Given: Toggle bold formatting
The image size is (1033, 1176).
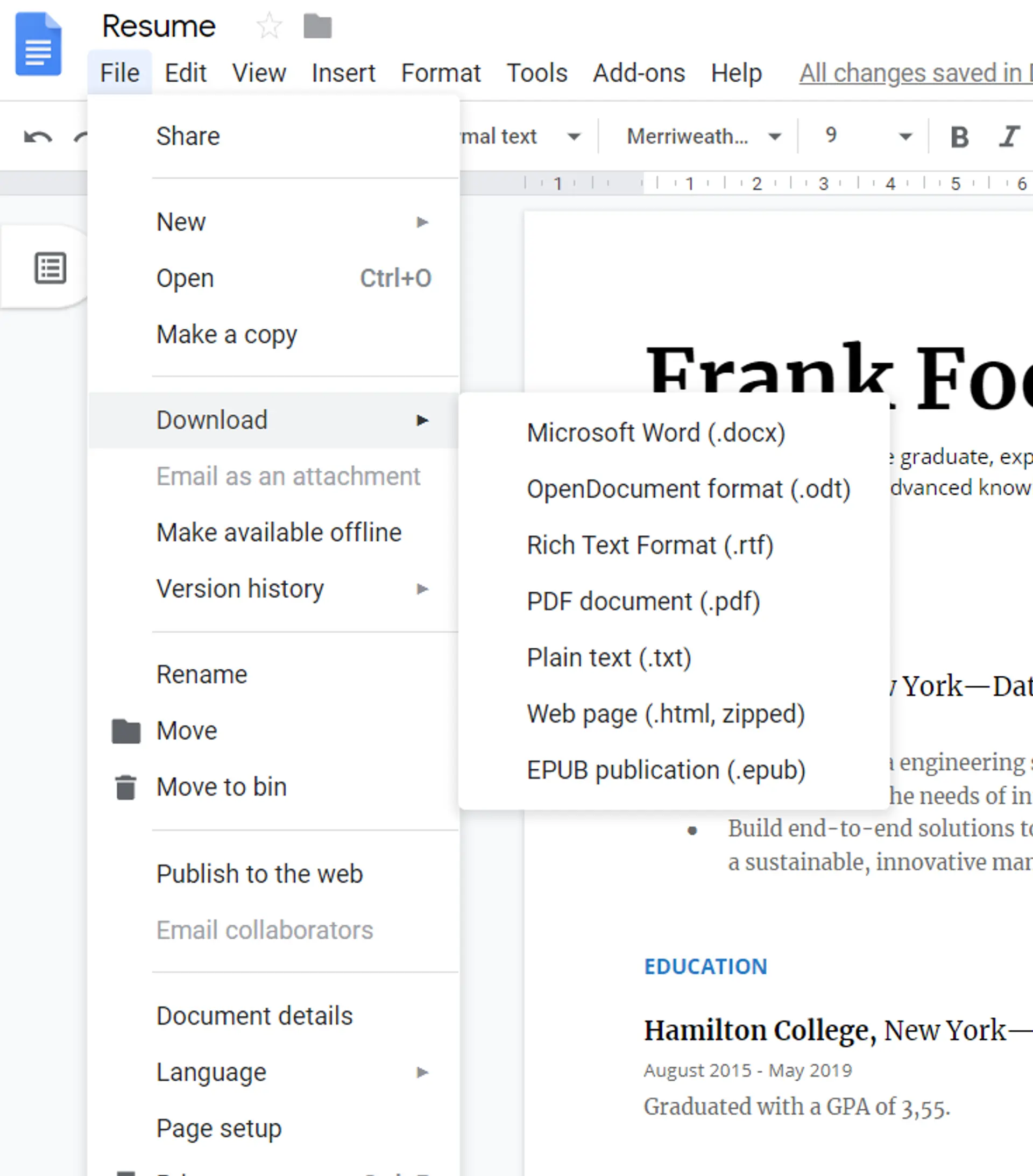Looking at the screenshot, I should click(959, 137).
